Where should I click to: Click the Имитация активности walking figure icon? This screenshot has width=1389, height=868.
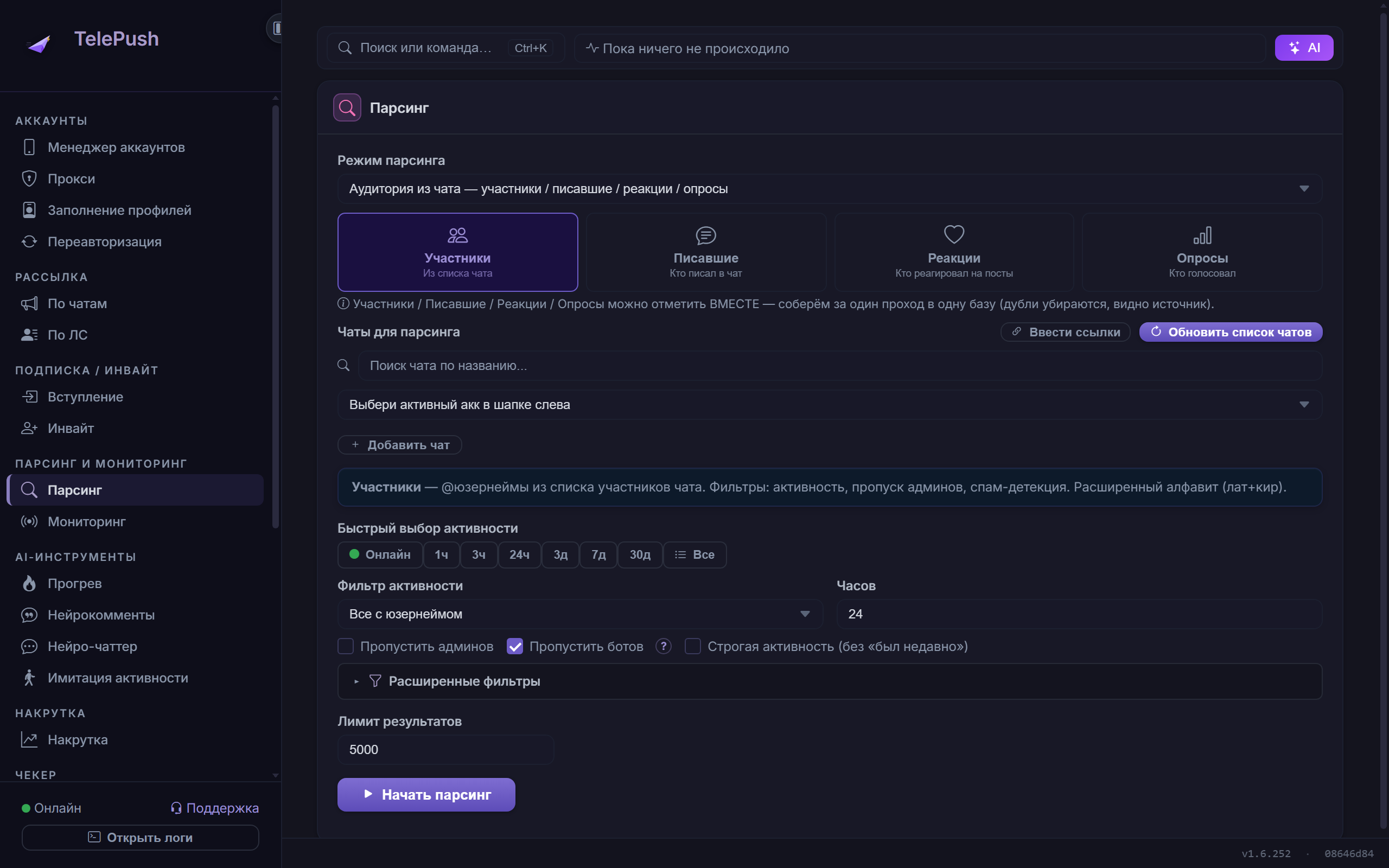(x=29, y=678)
